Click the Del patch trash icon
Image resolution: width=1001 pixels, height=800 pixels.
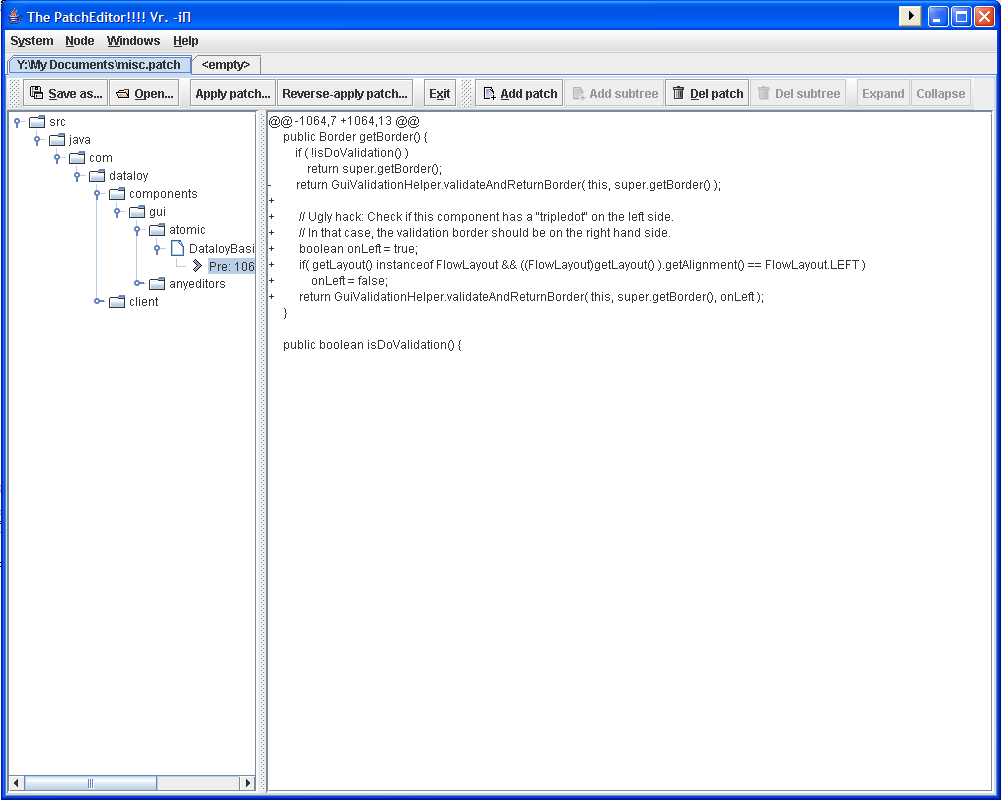679,93
